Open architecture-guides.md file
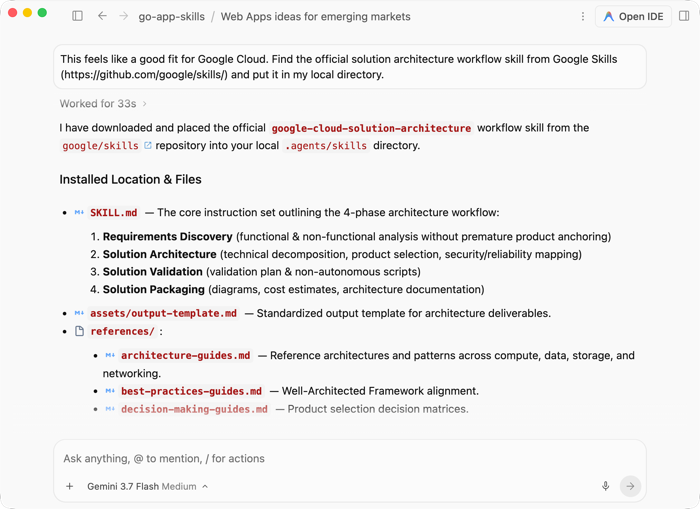This screenshot has width=700, height=509. pos(186,355)
